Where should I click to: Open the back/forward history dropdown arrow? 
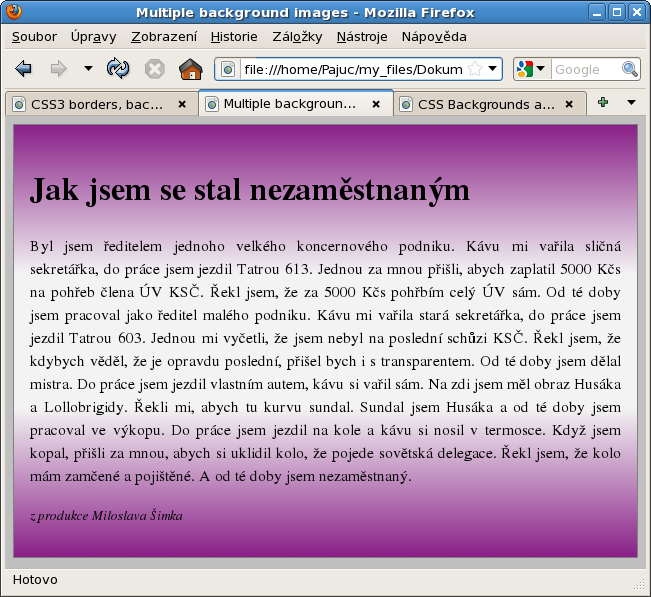[x=88, y=69]
